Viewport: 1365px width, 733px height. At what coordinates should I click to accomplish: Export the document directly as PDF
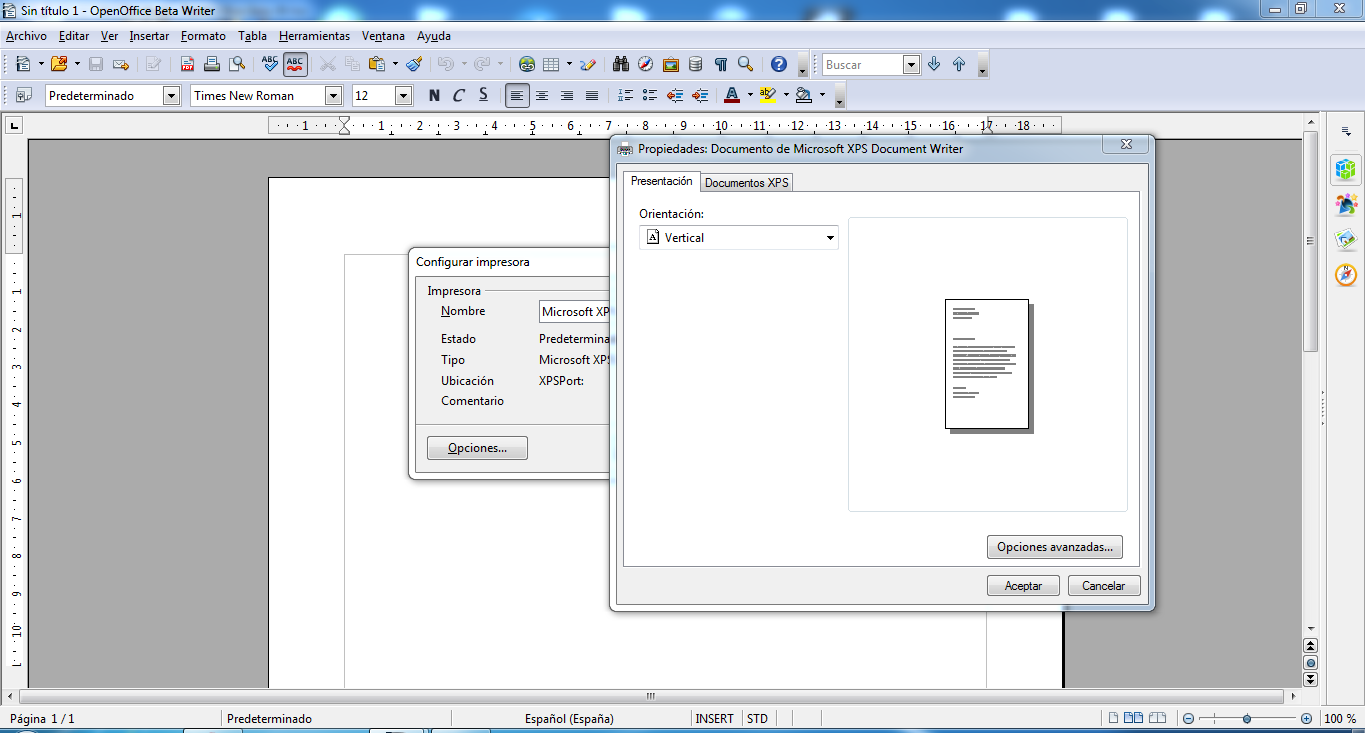coord(187,63)
